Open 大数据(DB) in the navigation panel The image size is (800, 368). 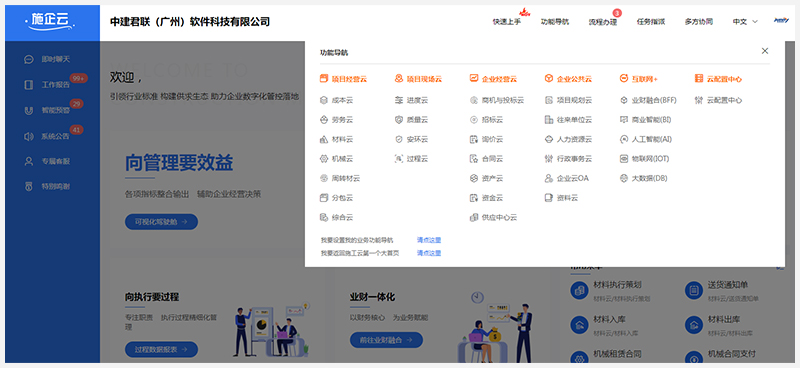pyautogui.click(x=643, y=178)
